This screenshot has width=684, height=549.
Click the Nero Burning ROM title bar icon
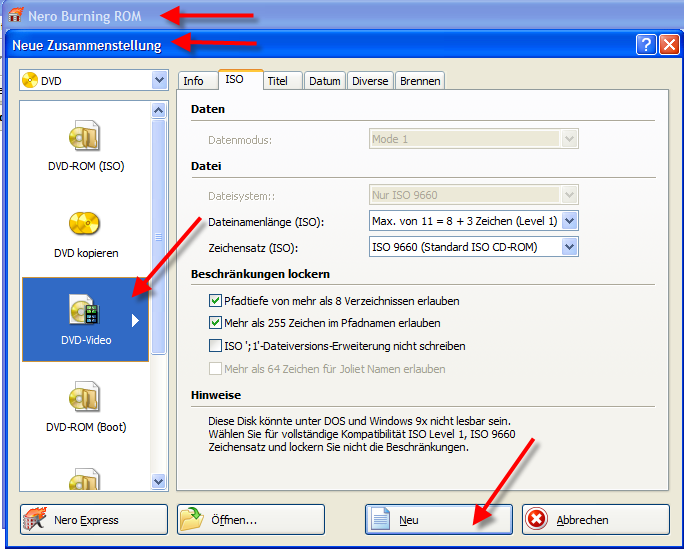[16, 15]
